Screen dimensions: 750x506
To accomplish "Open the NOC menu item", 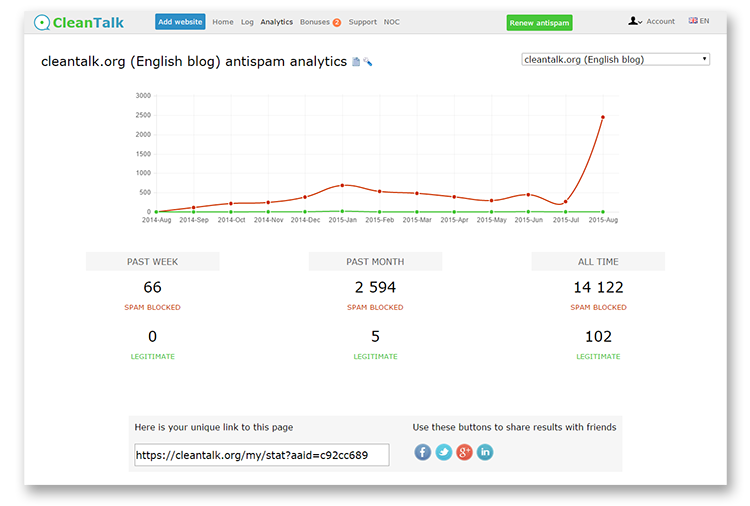I will (x=392, y=21).
